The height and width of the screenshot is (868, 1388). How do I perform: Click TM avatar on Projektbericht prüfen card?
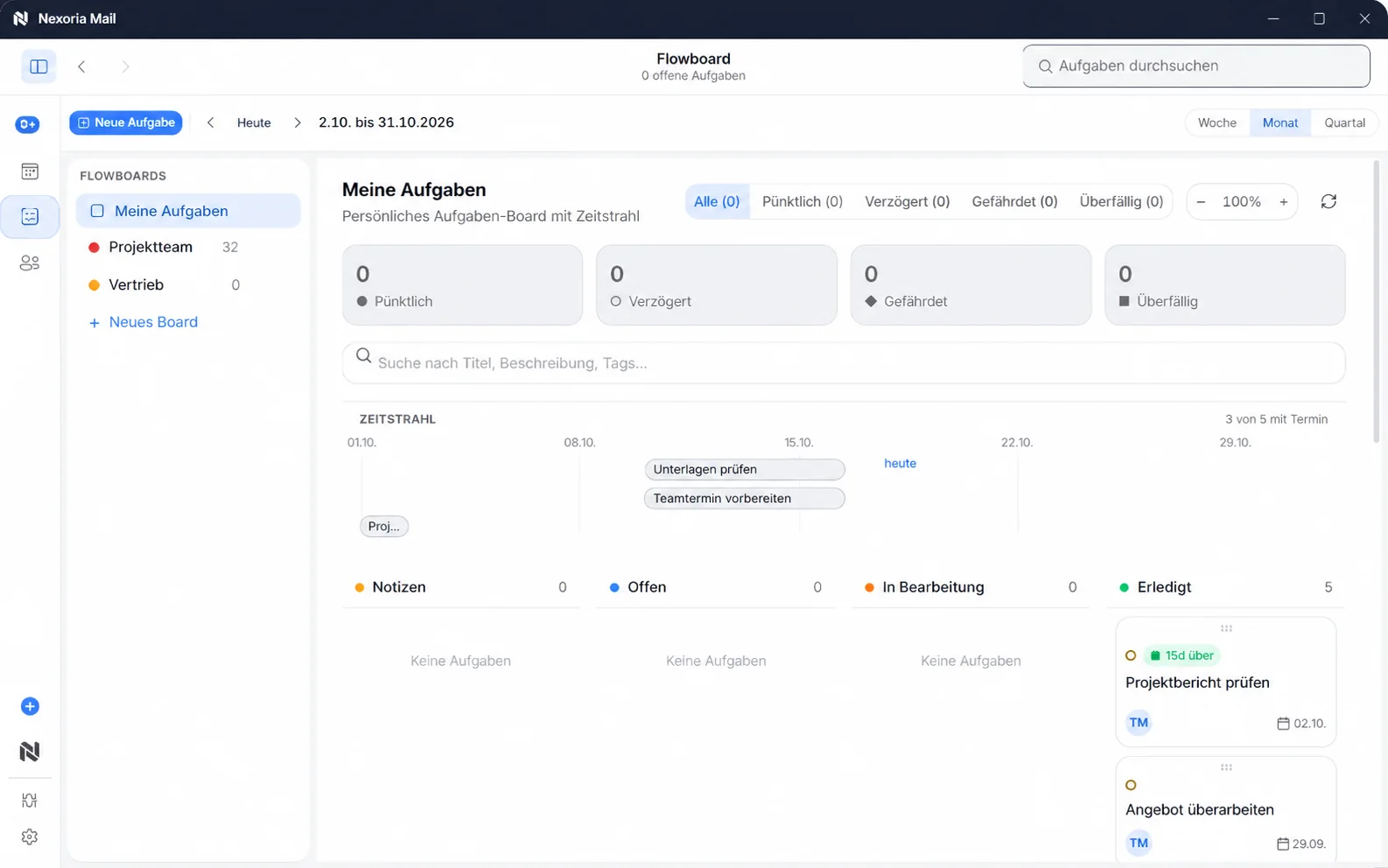[x=1139, y=723]
